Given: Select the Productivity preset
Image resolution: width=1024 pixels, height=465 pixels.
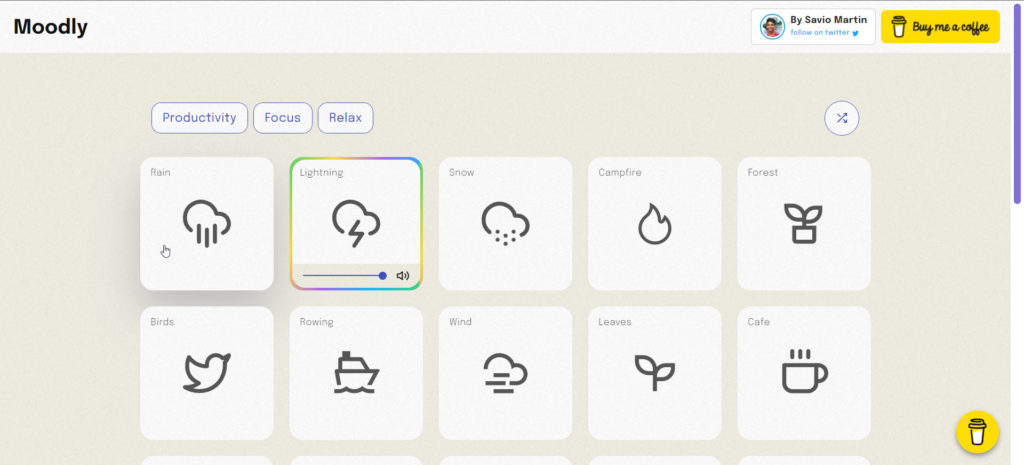Looking at the screenshot, I should [199, 118].
